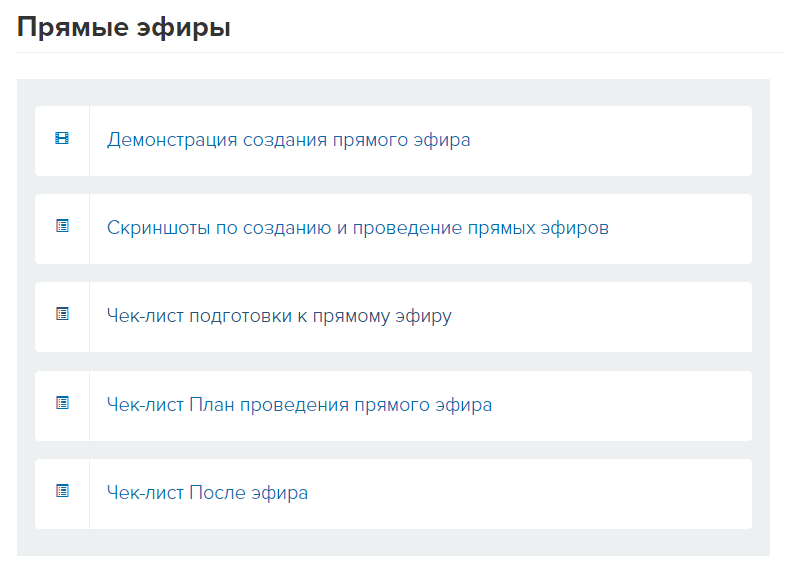
Task: Click blank area of После эфира card
Action: point(531,494)
